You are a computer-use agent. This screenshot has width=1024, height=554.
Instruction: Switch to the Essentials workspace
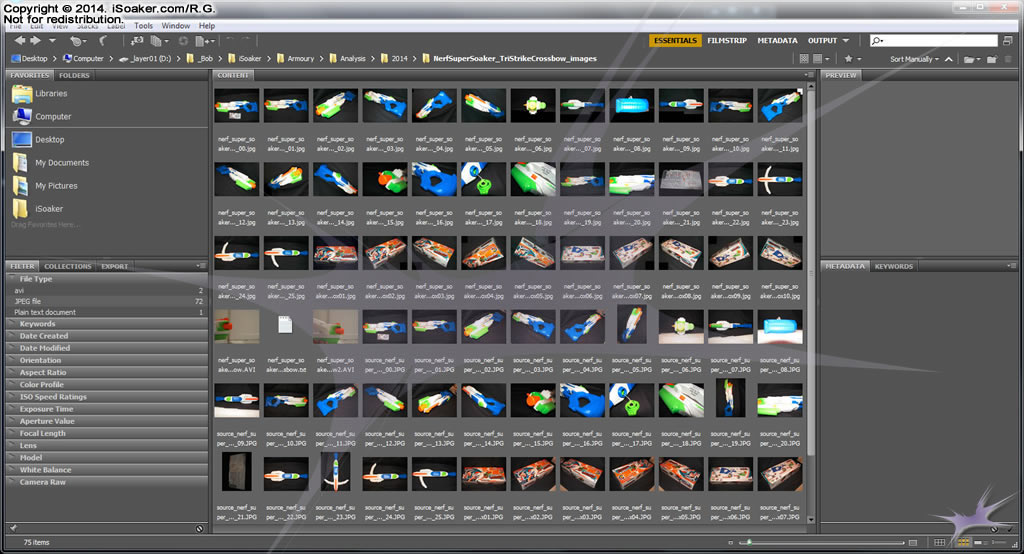click(675, 41)
